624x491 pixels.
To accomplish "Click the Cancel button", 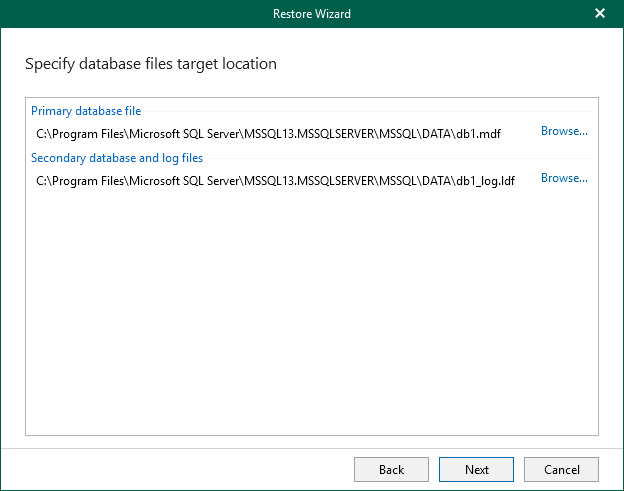I will point(561,469).
